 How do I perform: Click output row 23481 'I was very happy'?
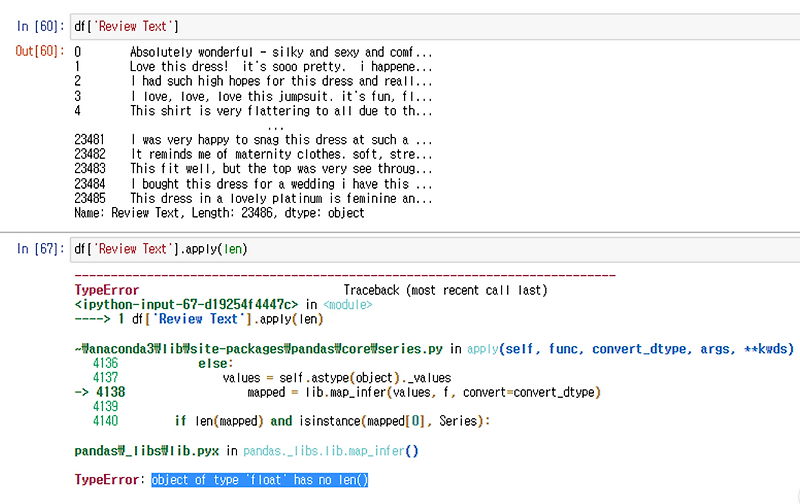[253, 140]
